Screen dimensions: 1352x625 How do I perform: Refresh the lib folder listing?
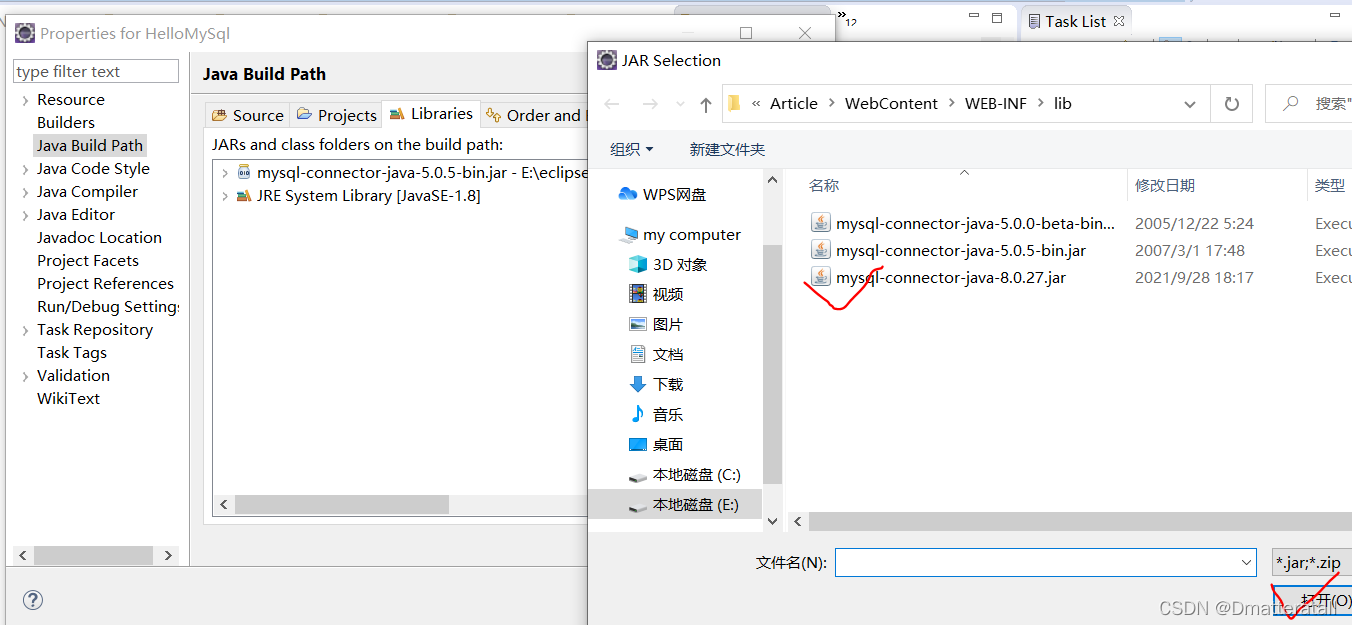point(1232,104)
